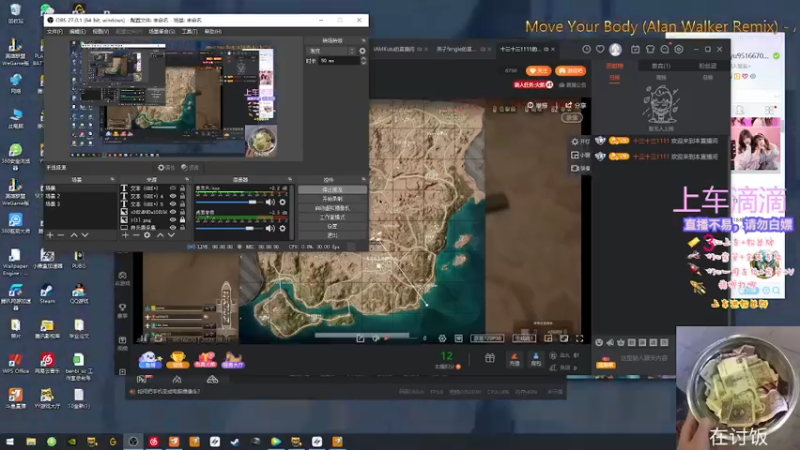Click 停止推流 stop streaming button
This screenshot has width=800, height=450.
point(332,189)
